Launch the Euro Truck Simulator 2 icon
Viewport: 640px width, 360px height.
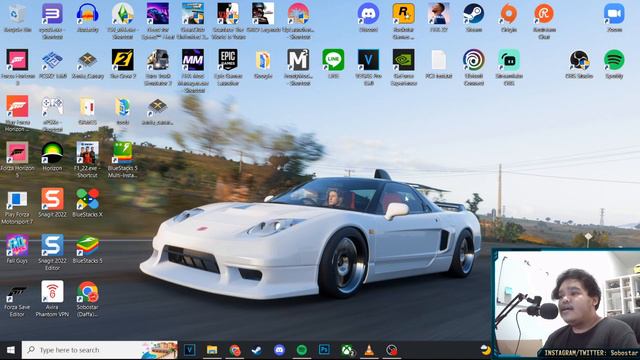[158, 67]
